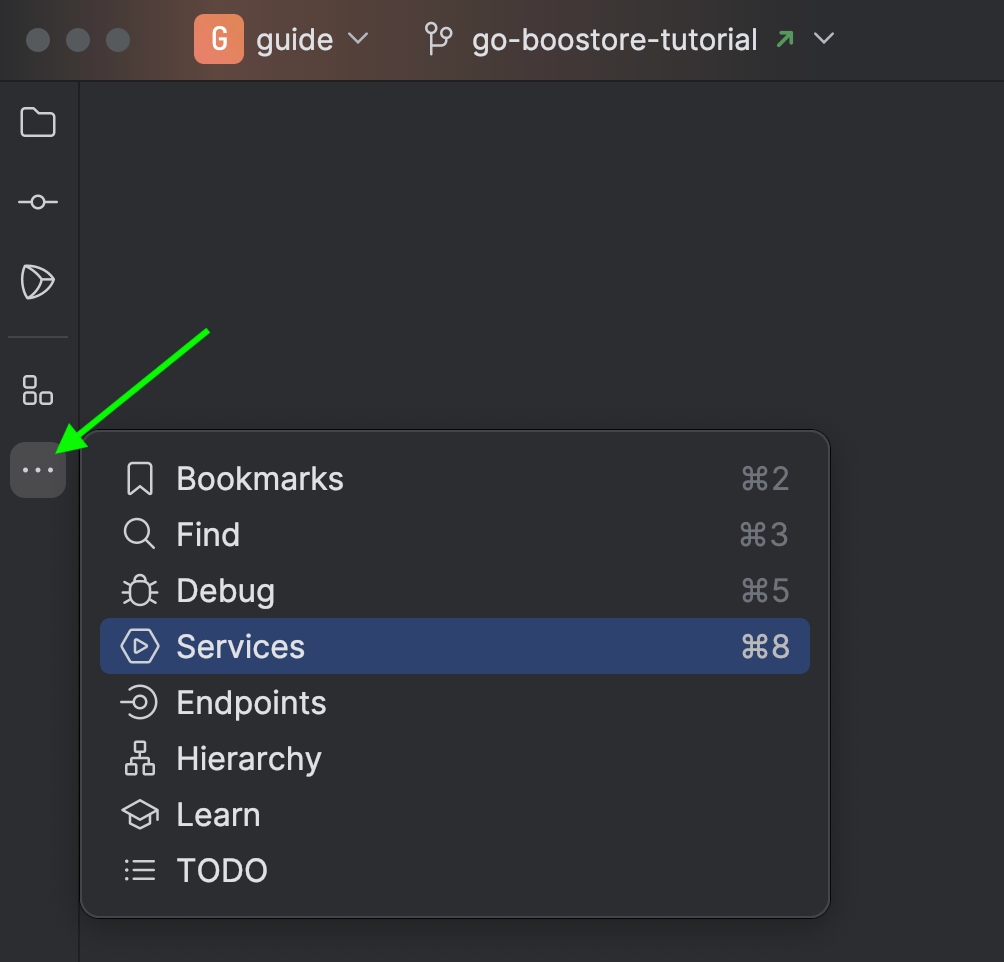
Task: Click the git branch icon
Action: [438, 40]
